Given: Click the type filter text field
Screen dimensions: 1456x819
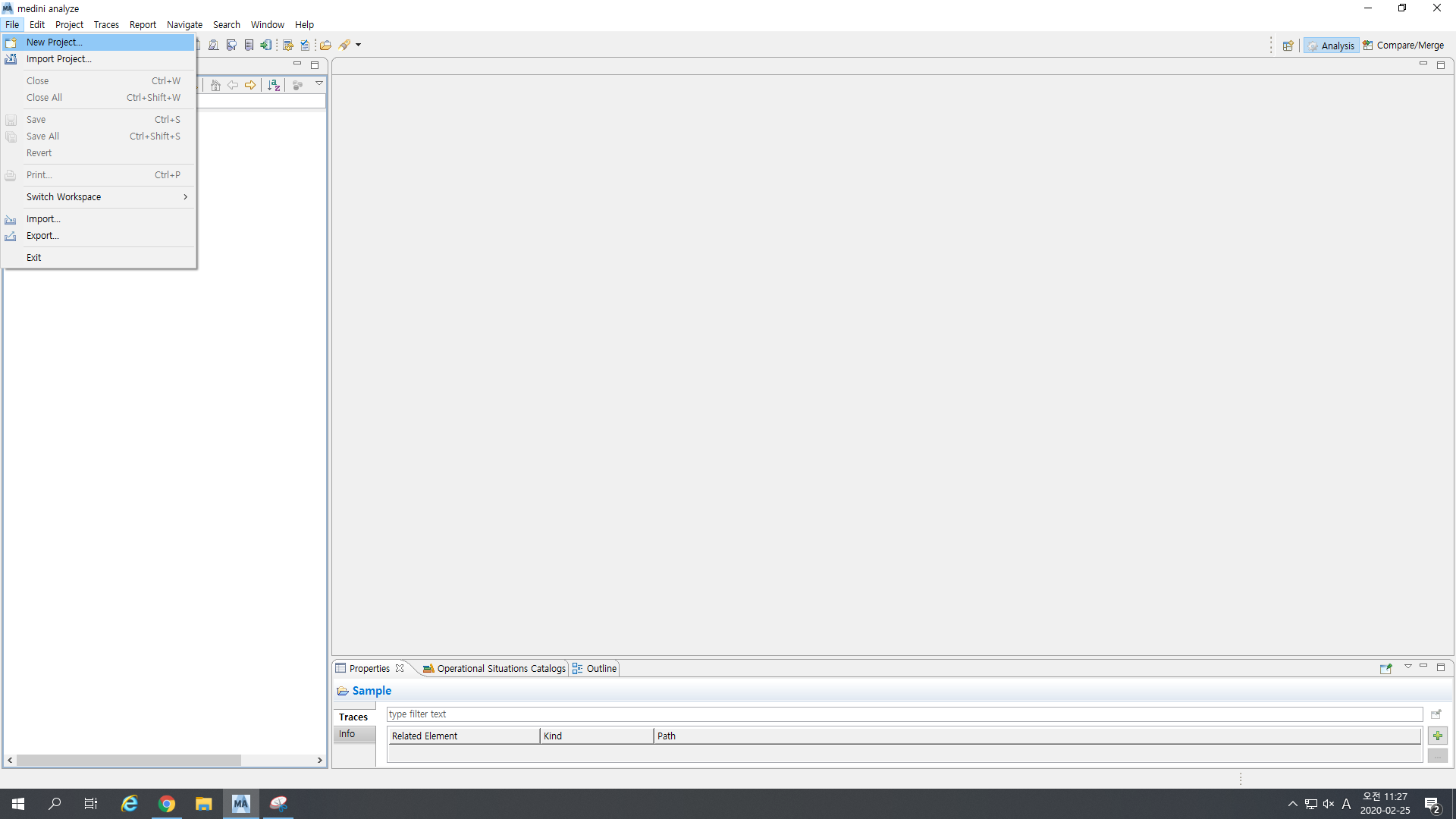Looking at the screenshot, I should point(902,714).
